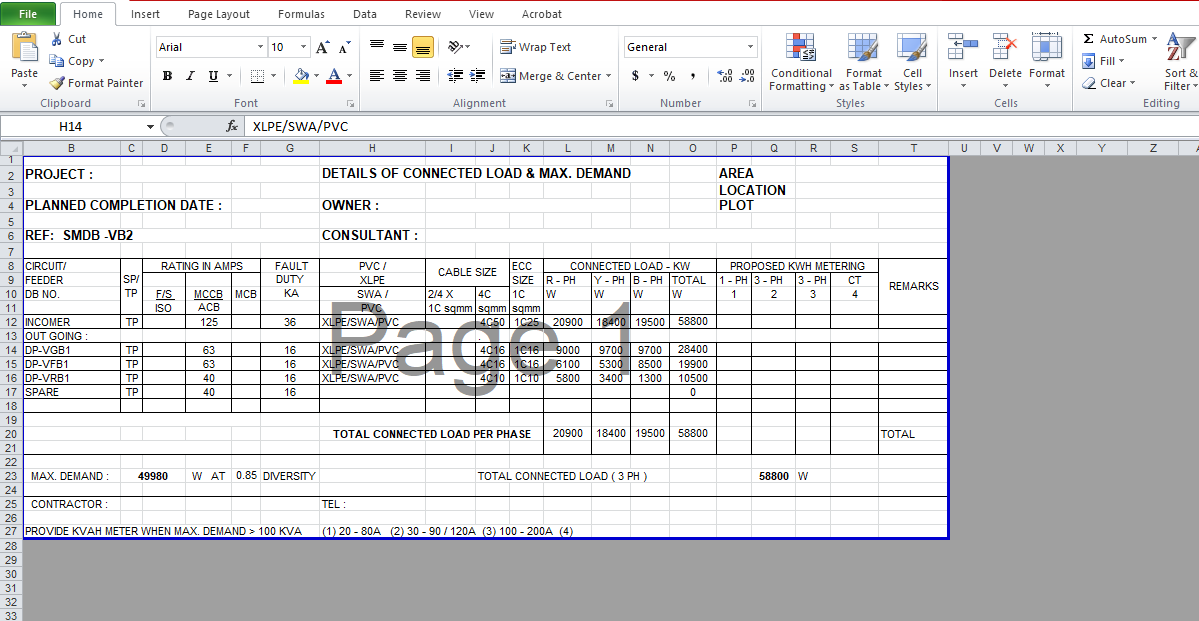
Task: Toggle bold formatting
Action: [167, 76]
